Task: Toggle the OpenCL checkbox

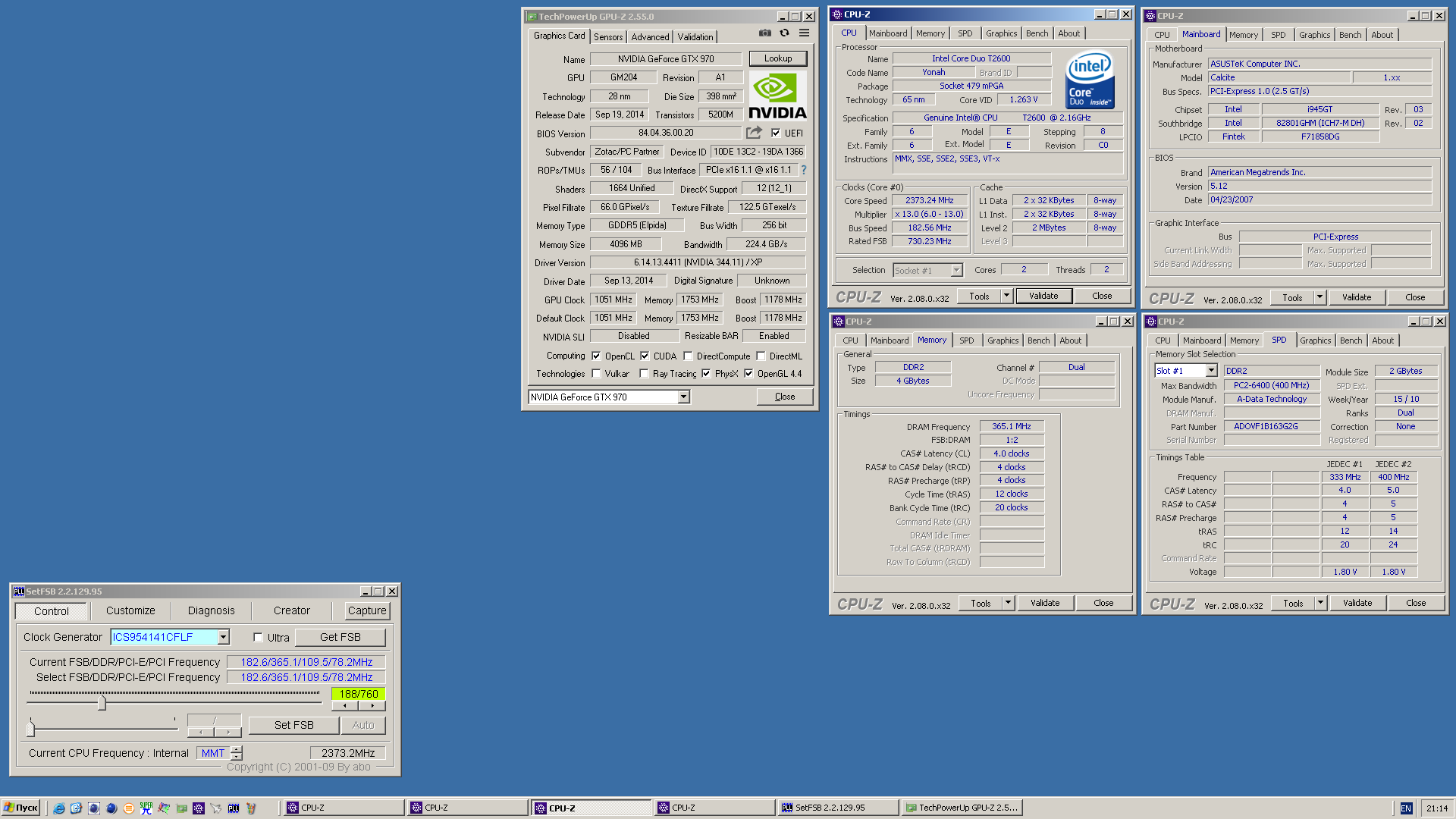Action: [x=596, y=356]
